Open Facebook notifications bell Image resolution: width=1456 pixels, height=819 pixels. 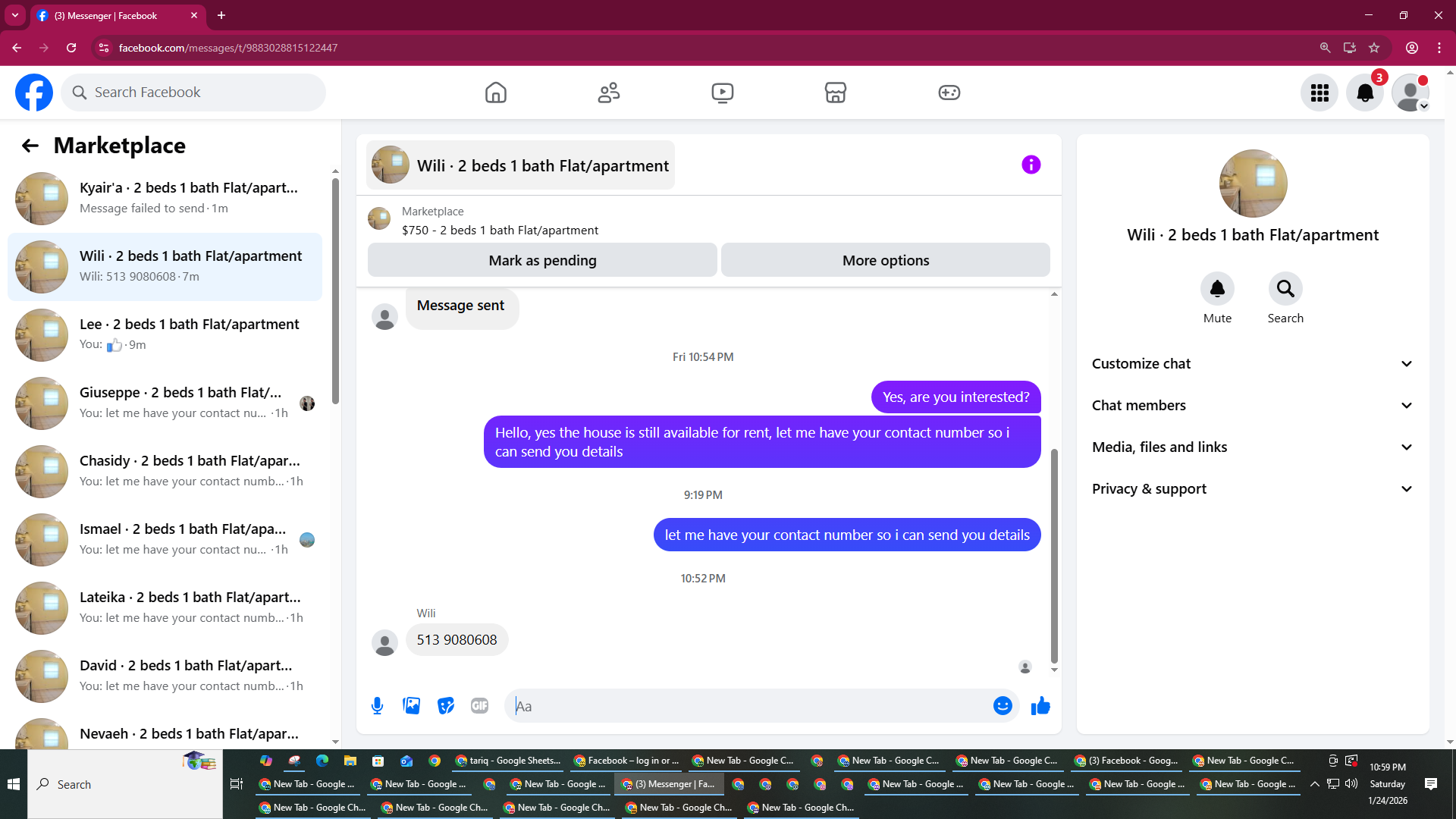click(x=1364, y=93)
